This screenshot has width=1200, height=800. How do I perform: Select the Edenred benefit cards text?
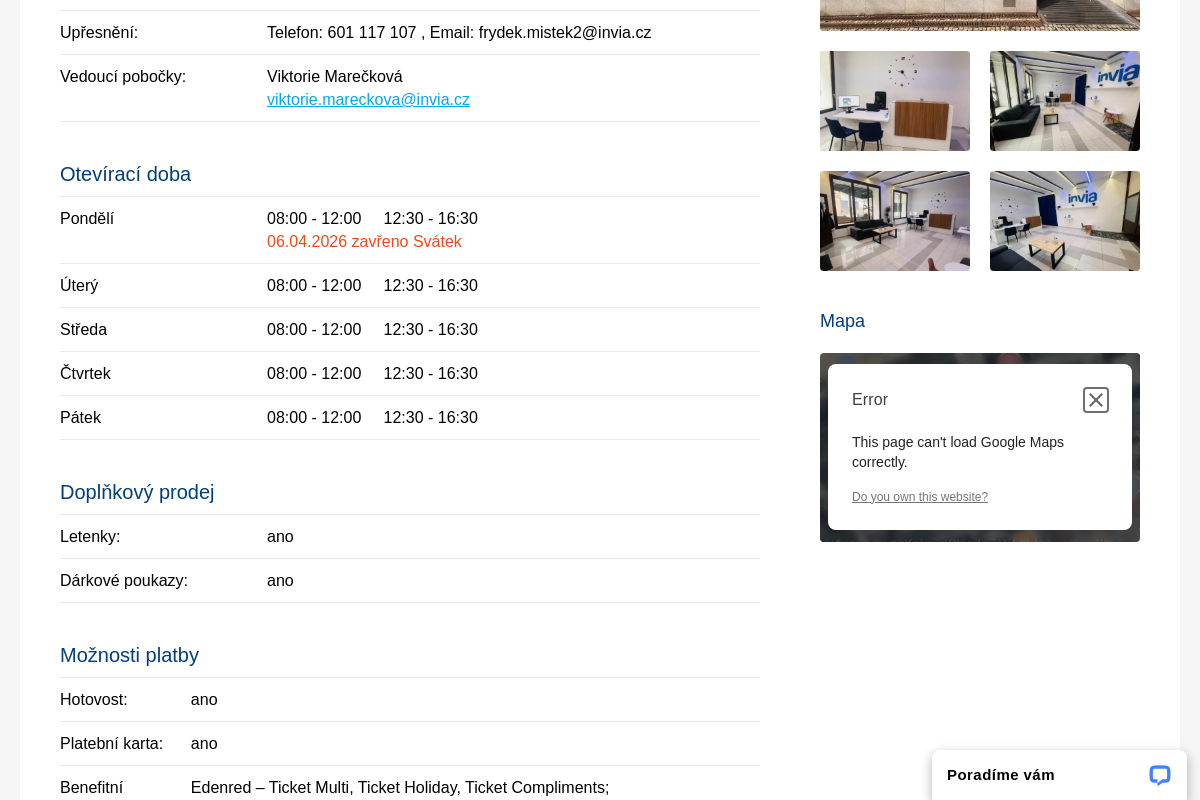click(x=399, y=787)
